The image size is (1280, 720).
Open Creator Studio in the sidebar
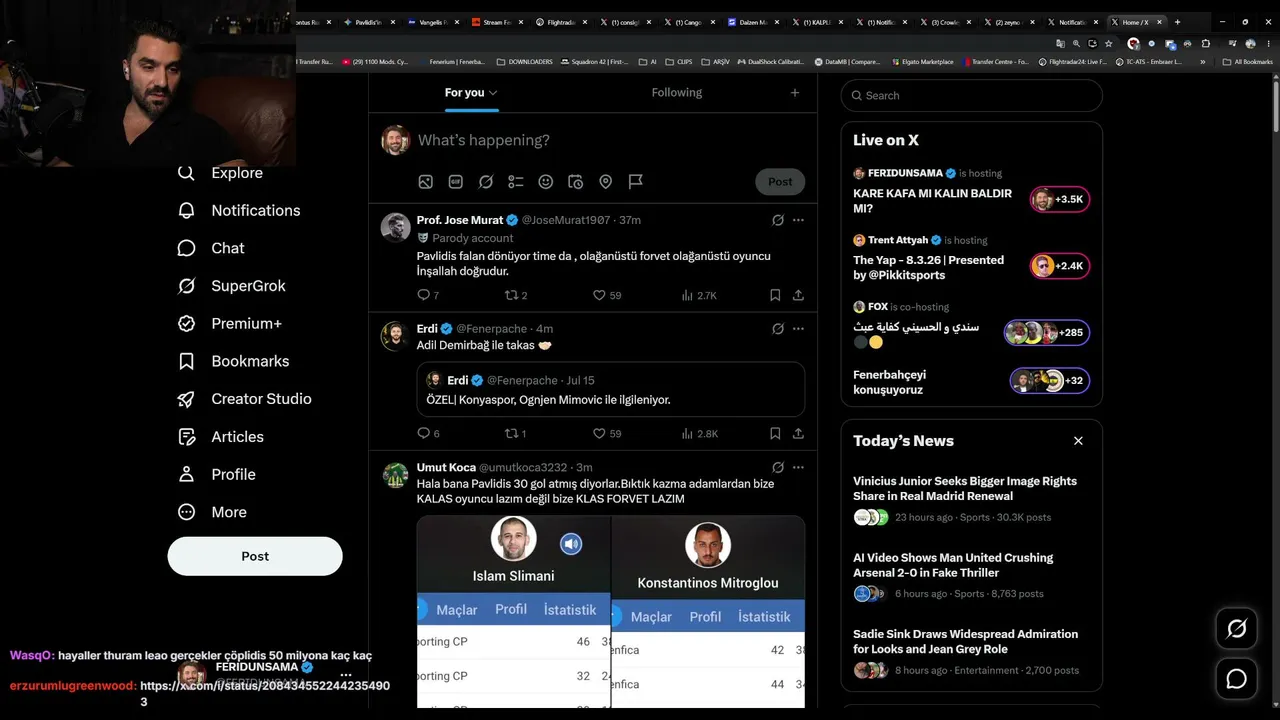pyautogui.click(x=244, y=399)
